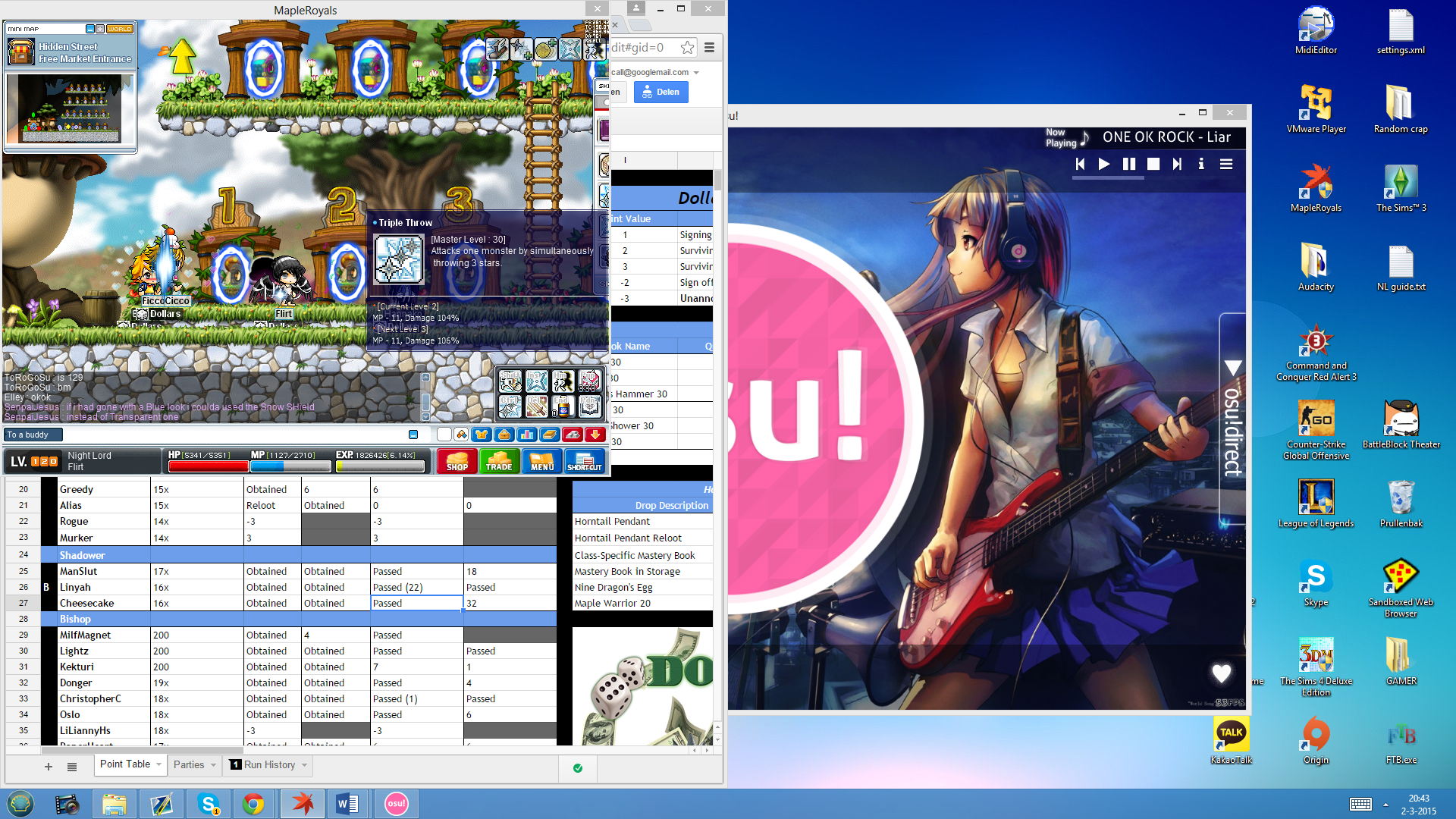Select the Cheesecake 'Passed' cell
Screen dimensions: 1456x819
(416, 603)
